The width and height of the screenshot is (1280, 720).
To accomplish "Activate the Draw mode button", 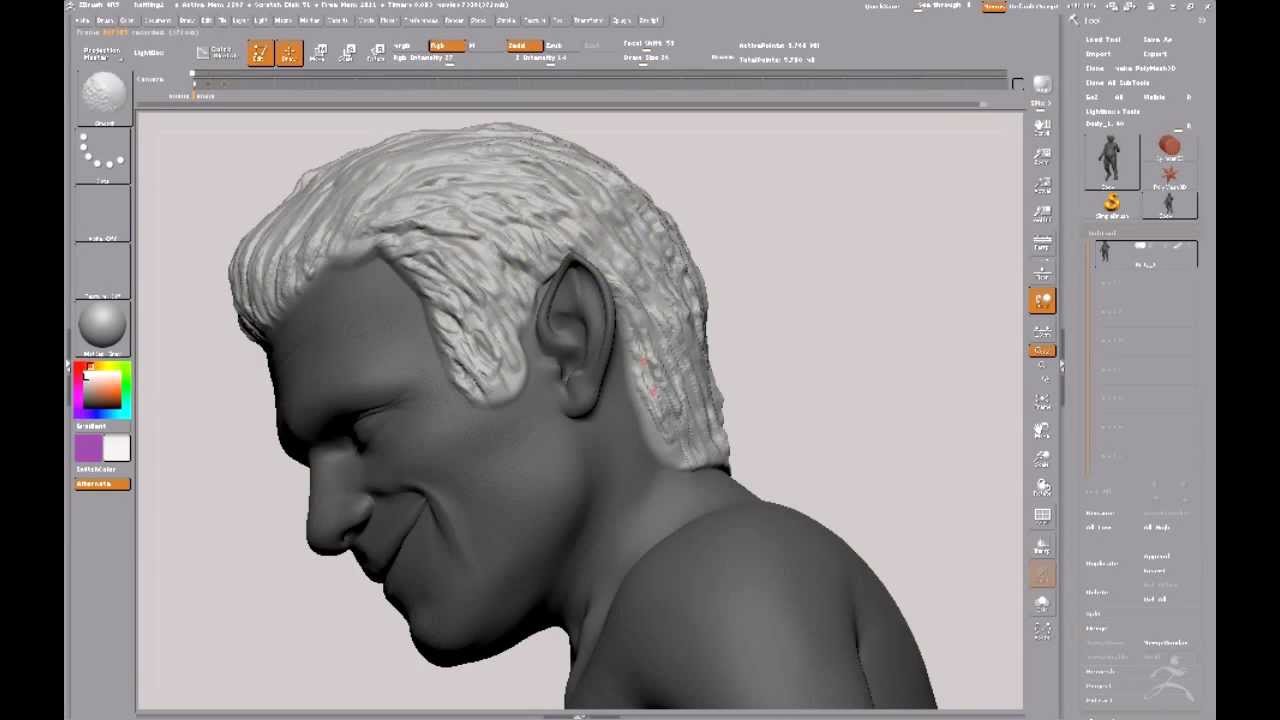I will 288,53.
